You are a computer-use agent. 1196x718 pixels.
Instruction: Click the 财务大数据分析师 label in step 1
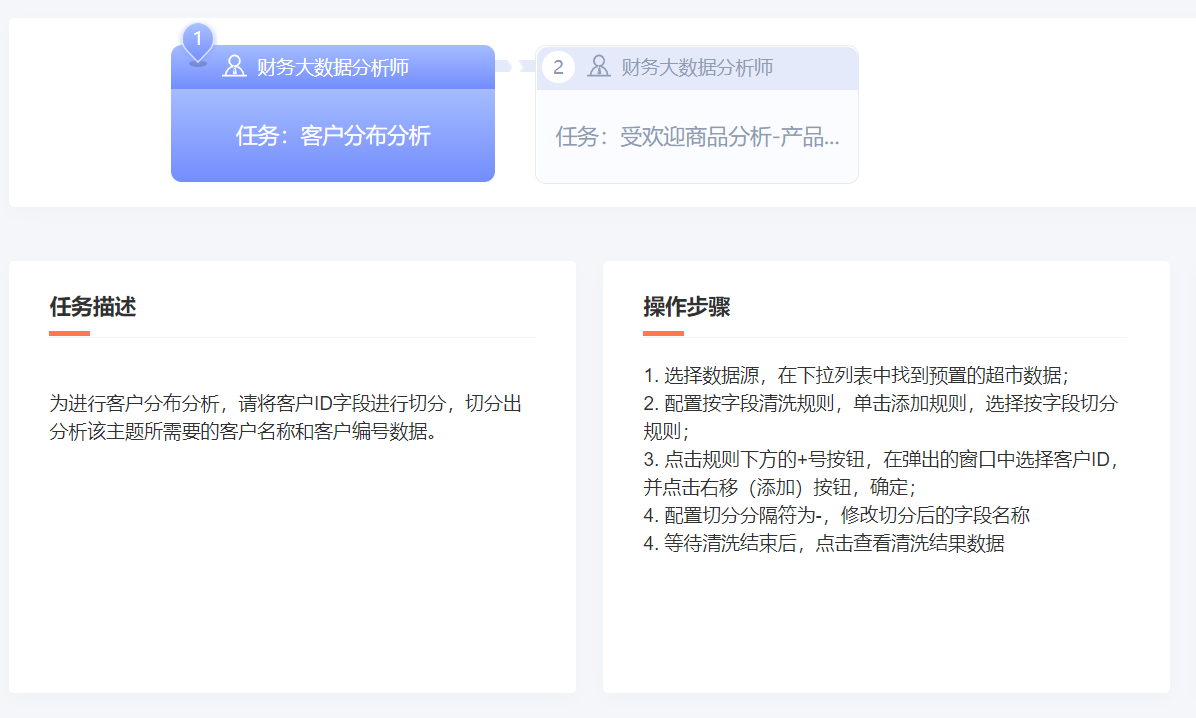coord(333,67)
